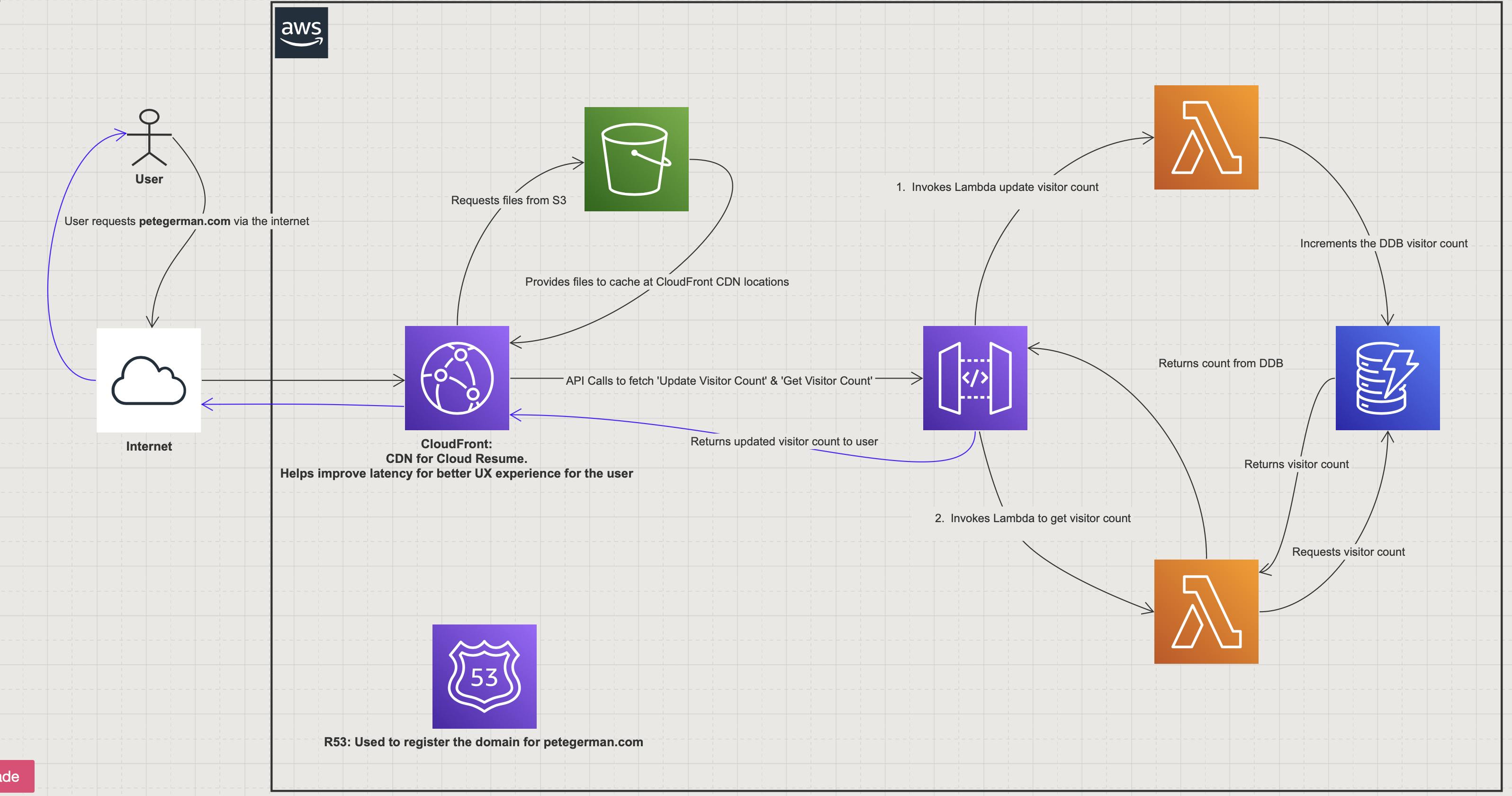The image size is (1512, 796).
Task: Click the DynamoDB database icon
Action: [1387, 378]
